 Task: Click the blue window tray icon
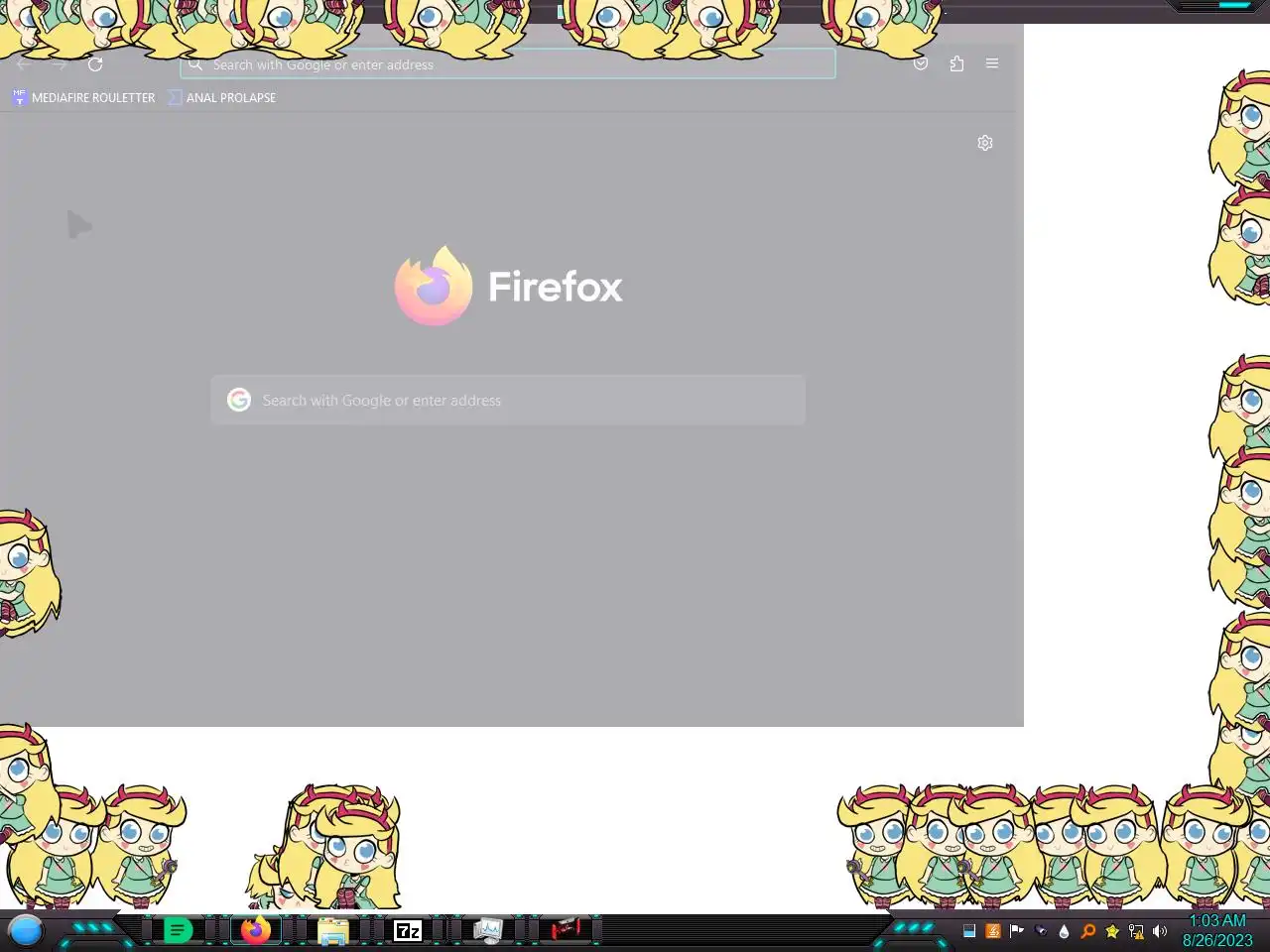coord(969,931)
